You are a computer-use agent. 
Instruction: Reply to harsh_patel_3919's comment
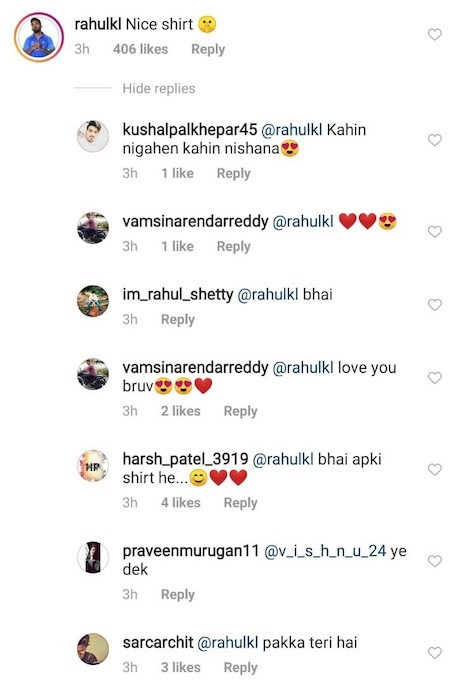(x=240, y=503)
